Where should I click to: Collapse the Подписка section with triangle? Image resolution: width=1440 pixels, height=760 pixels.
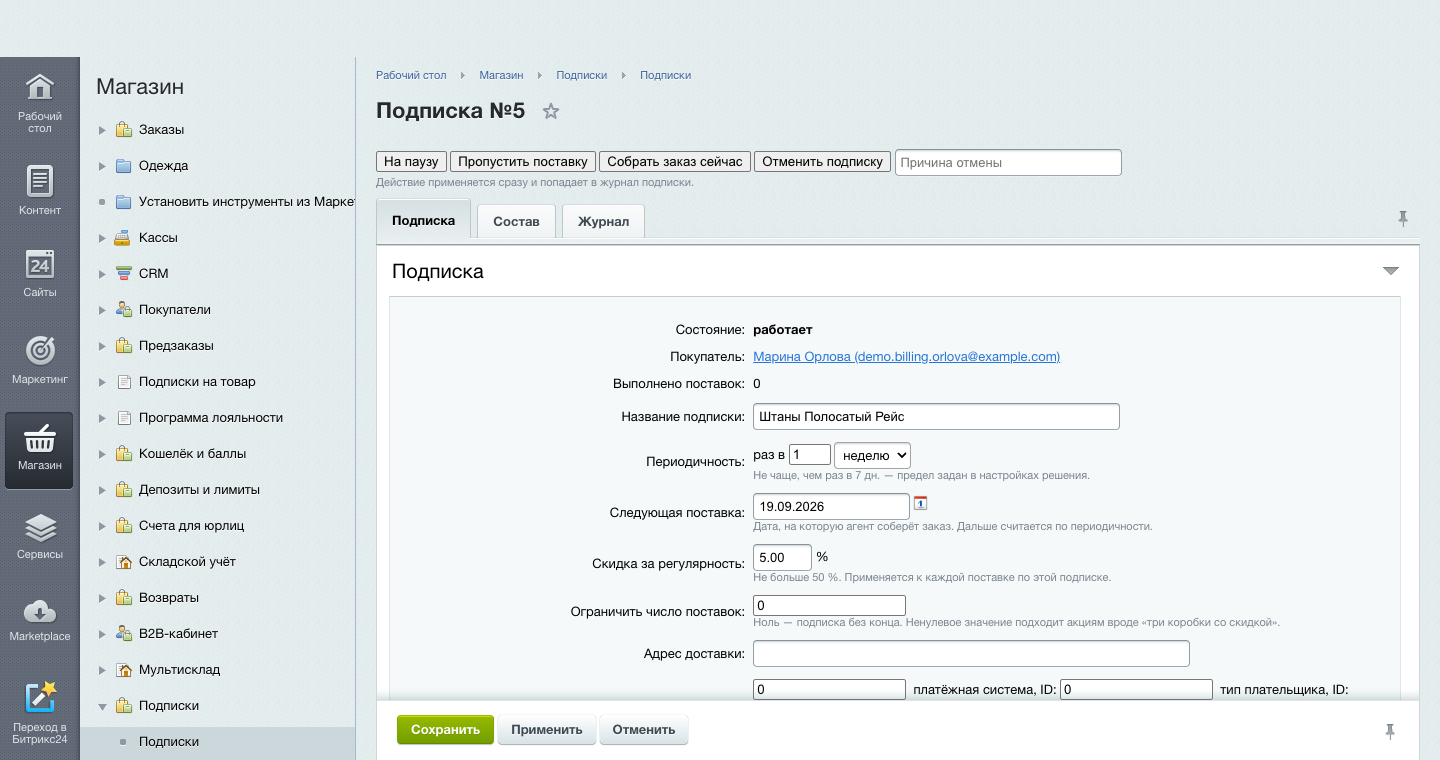point(1390,271)
